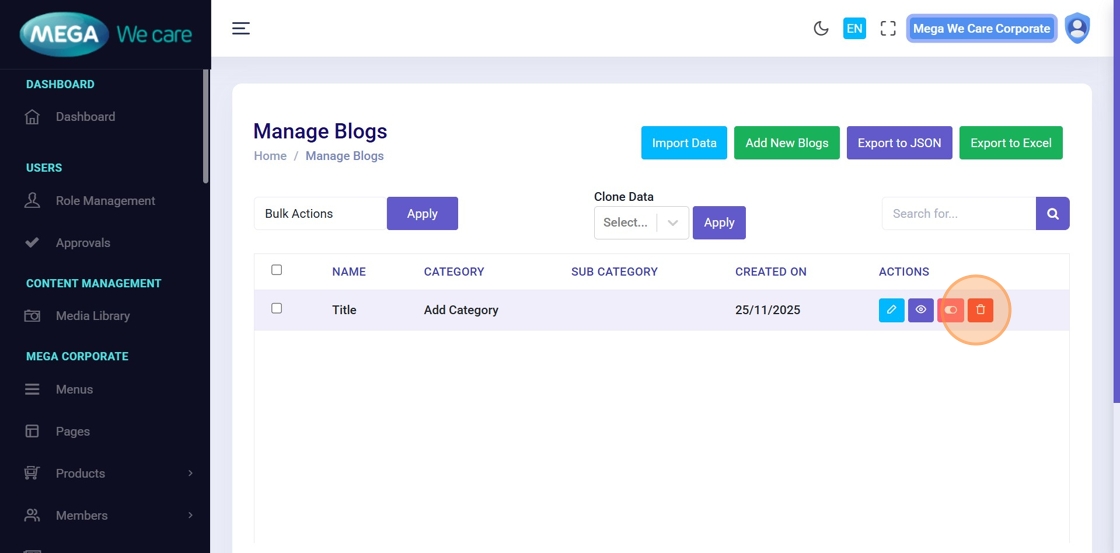The width and height of the screenshot is (1120, 553).
Task: Click the hamburger menu icon
Action: (x=241, y=28)
